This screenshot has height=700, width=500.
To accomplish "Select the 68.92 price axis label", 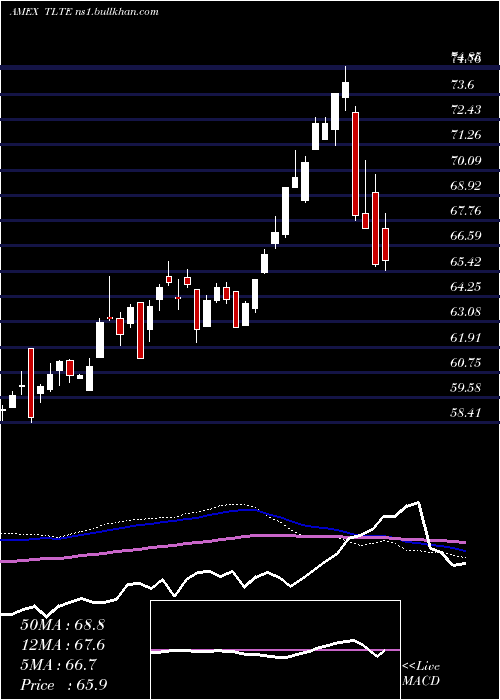I will tap(466, 185).
